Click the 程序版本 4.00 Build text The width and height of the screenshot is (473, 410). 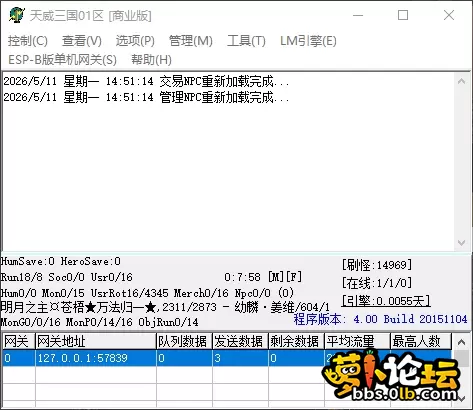click(380, 319)
